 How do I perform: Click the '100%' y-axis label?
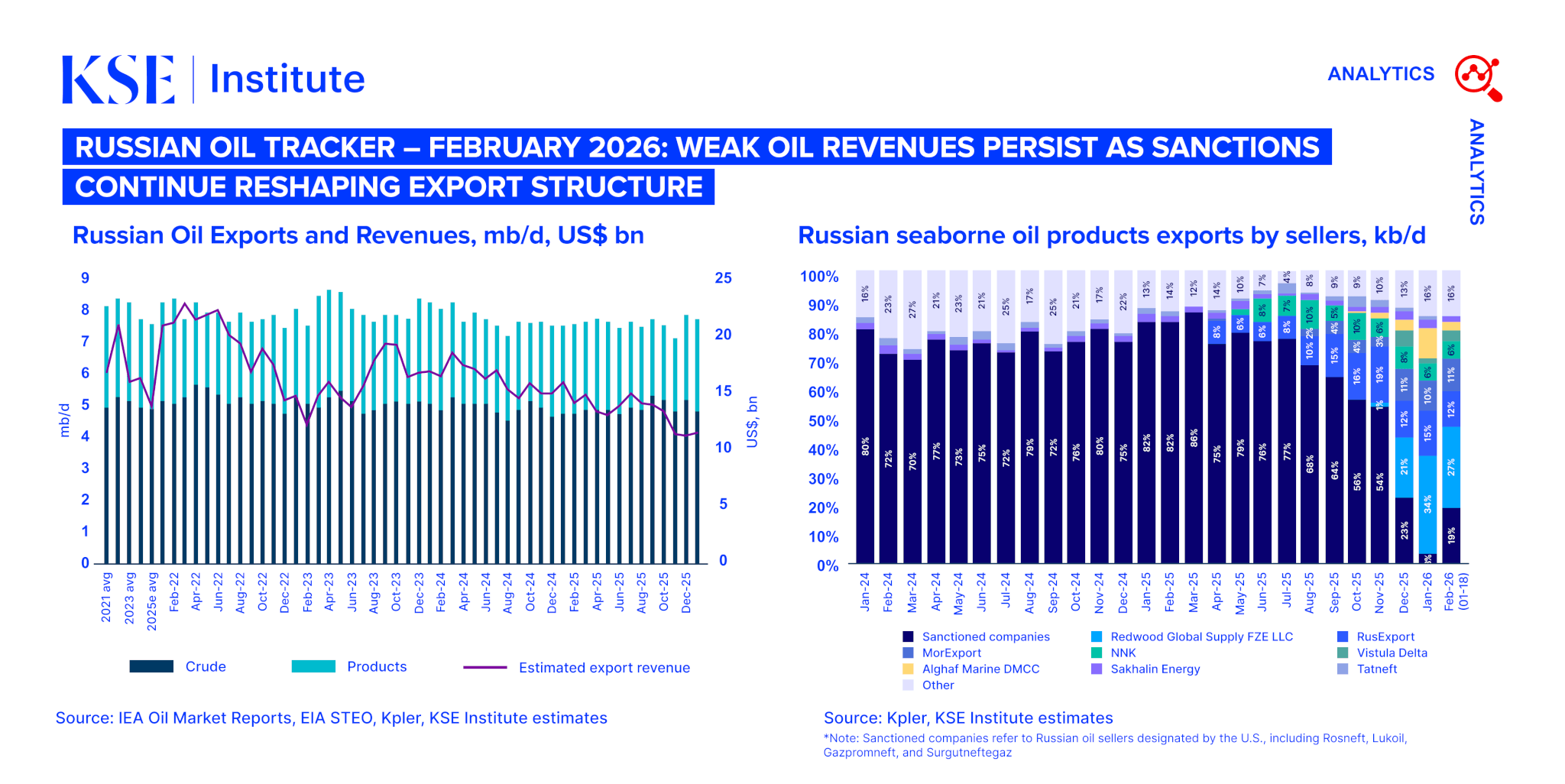819,277
